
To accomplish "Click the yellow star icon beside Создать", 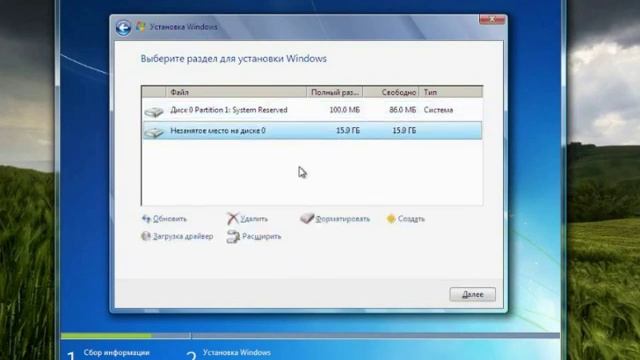I will pos(391,219).
